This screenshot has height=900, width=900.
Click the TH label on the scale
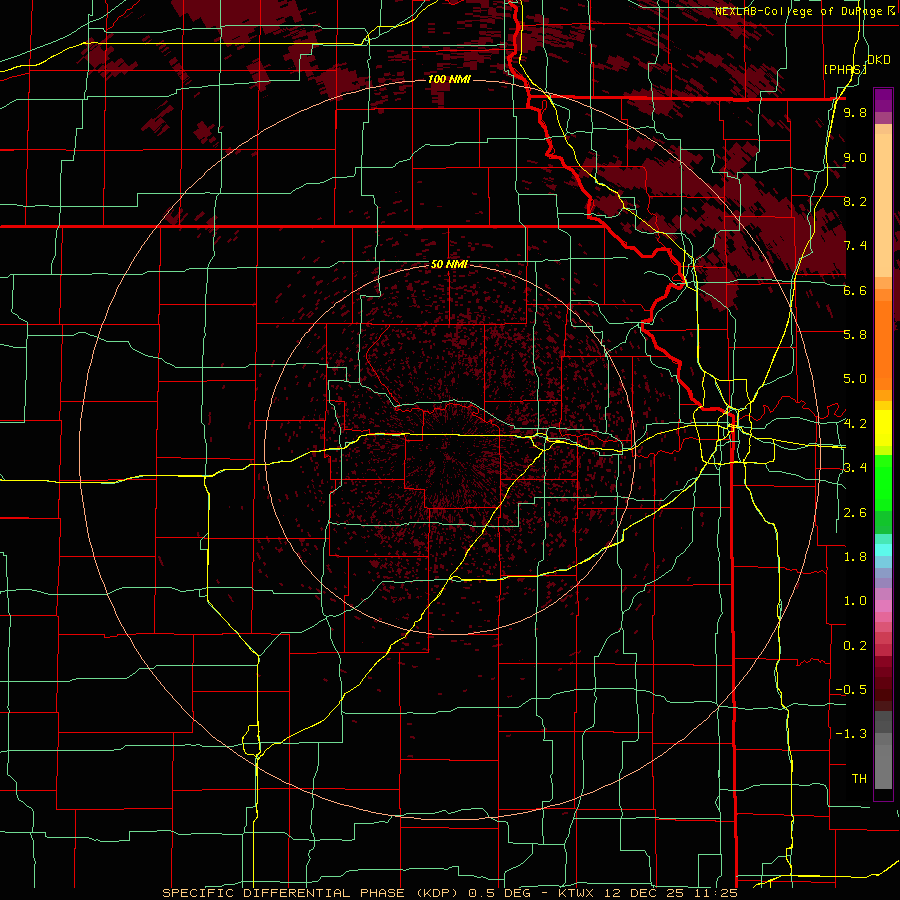[859, 779]
